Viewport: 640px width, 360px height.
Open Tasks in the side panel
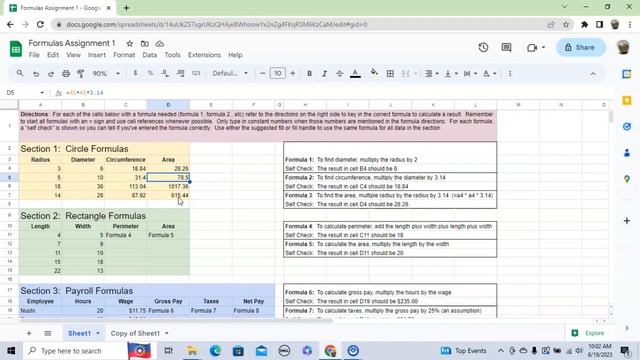(x=627, y=127)
